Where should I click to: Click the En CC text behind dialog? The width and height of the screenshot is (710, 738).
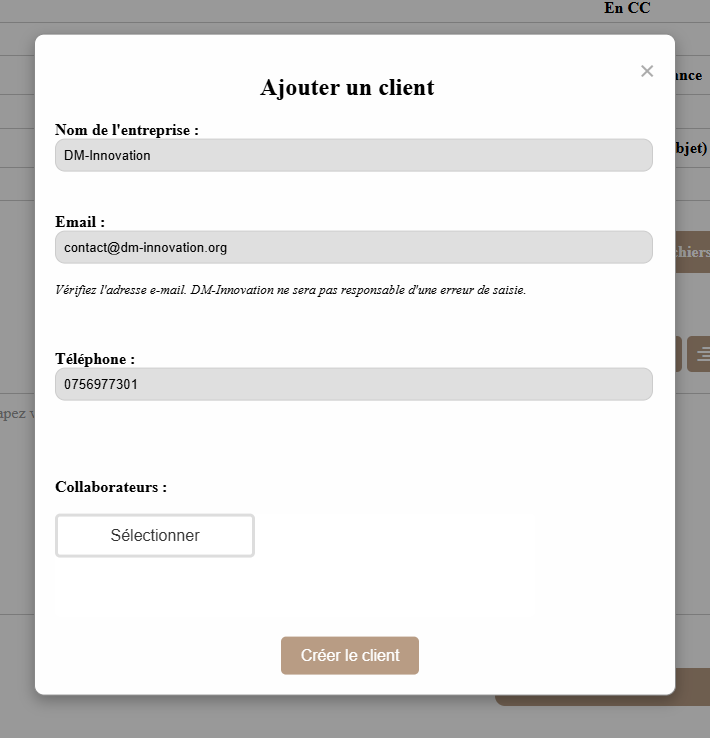coord(627,8)
